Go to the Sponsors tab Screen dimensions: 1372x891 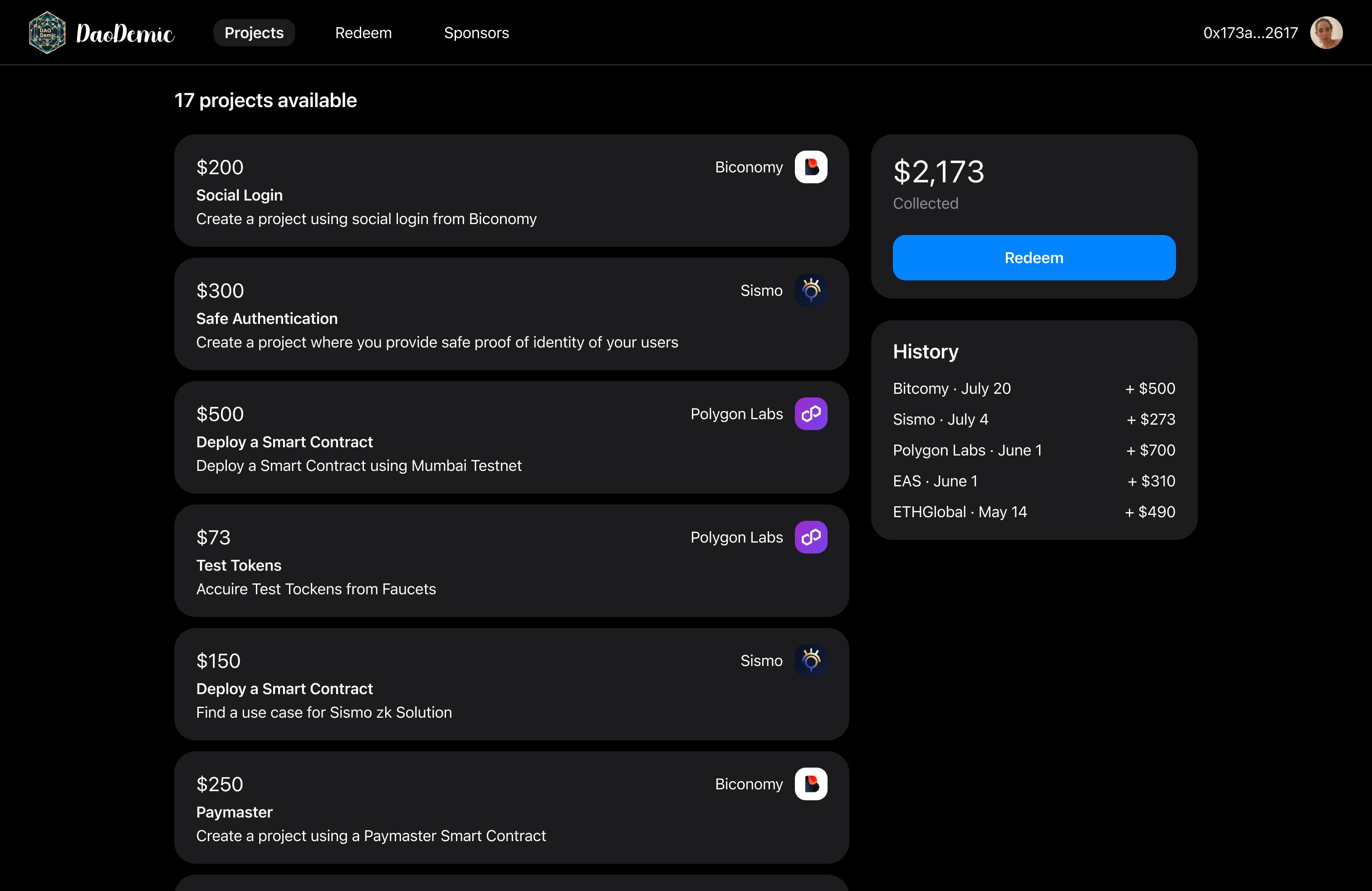(476, 33)
